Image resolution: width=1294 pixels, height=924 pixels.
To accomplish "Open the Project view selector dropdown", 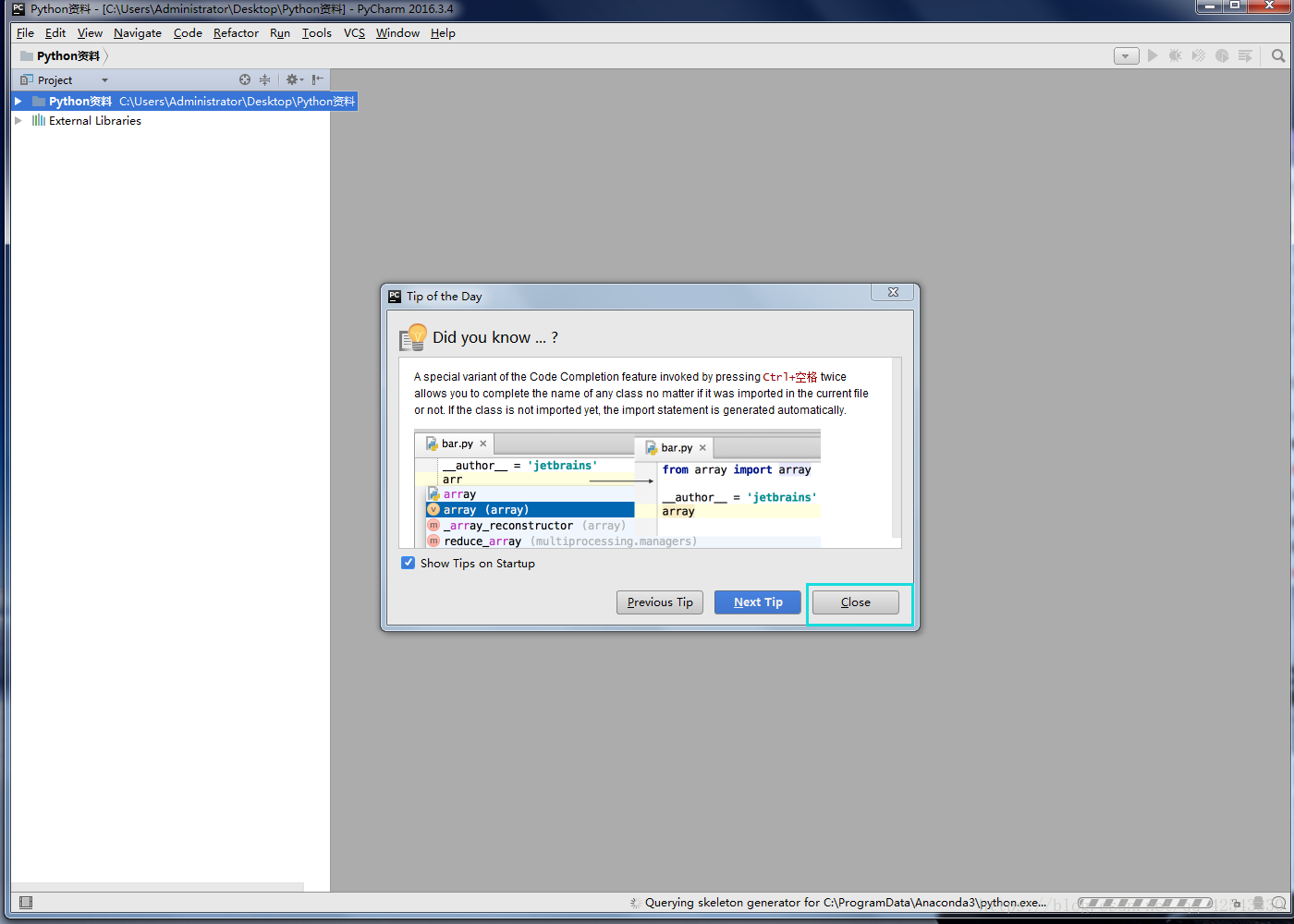I will [104, 80].
